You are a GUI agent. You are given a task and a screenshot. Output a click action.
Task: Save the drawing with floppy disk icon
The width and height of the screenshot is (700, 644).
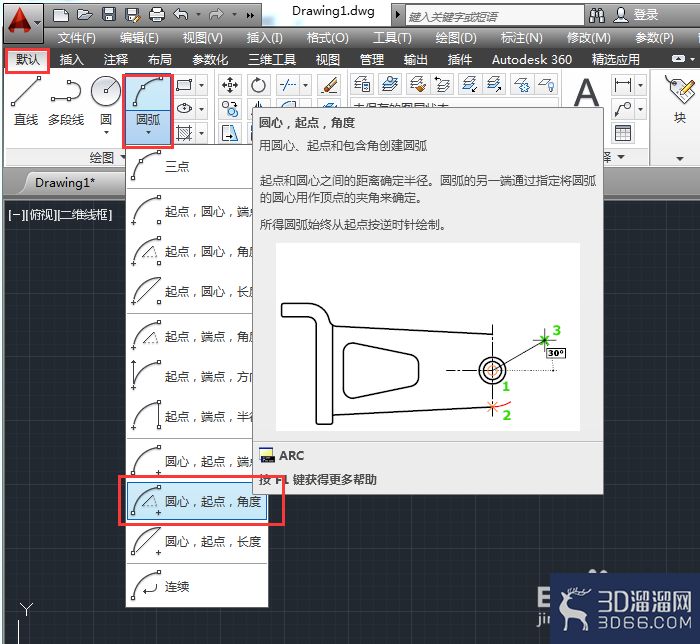coord(108,15)
